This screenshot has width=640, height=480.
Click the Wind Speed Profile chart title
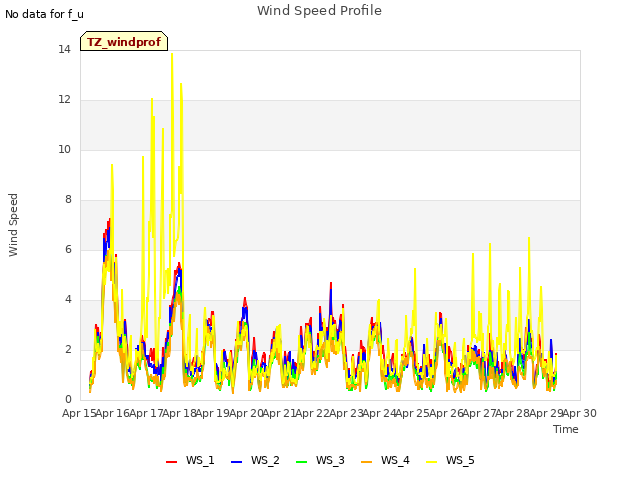pos(319,11)
